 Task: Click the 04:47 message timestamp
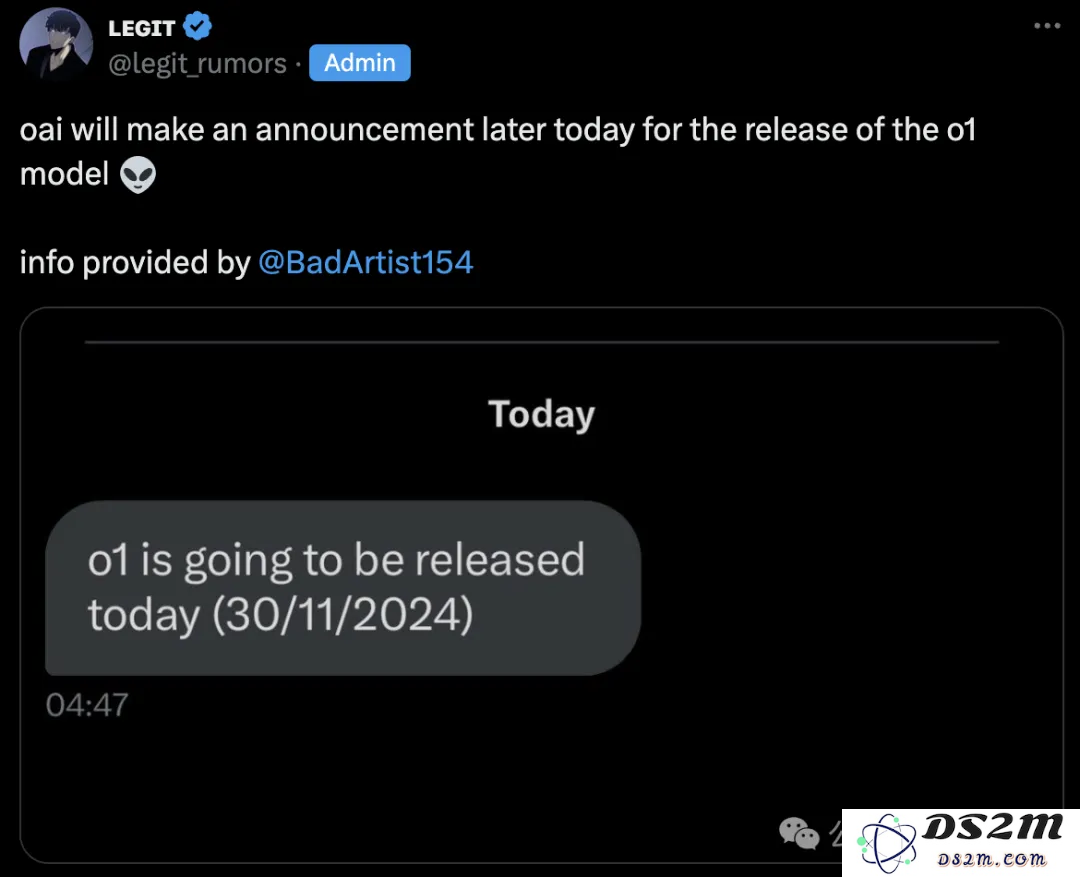pyautogui.click(x=87, y=705)
